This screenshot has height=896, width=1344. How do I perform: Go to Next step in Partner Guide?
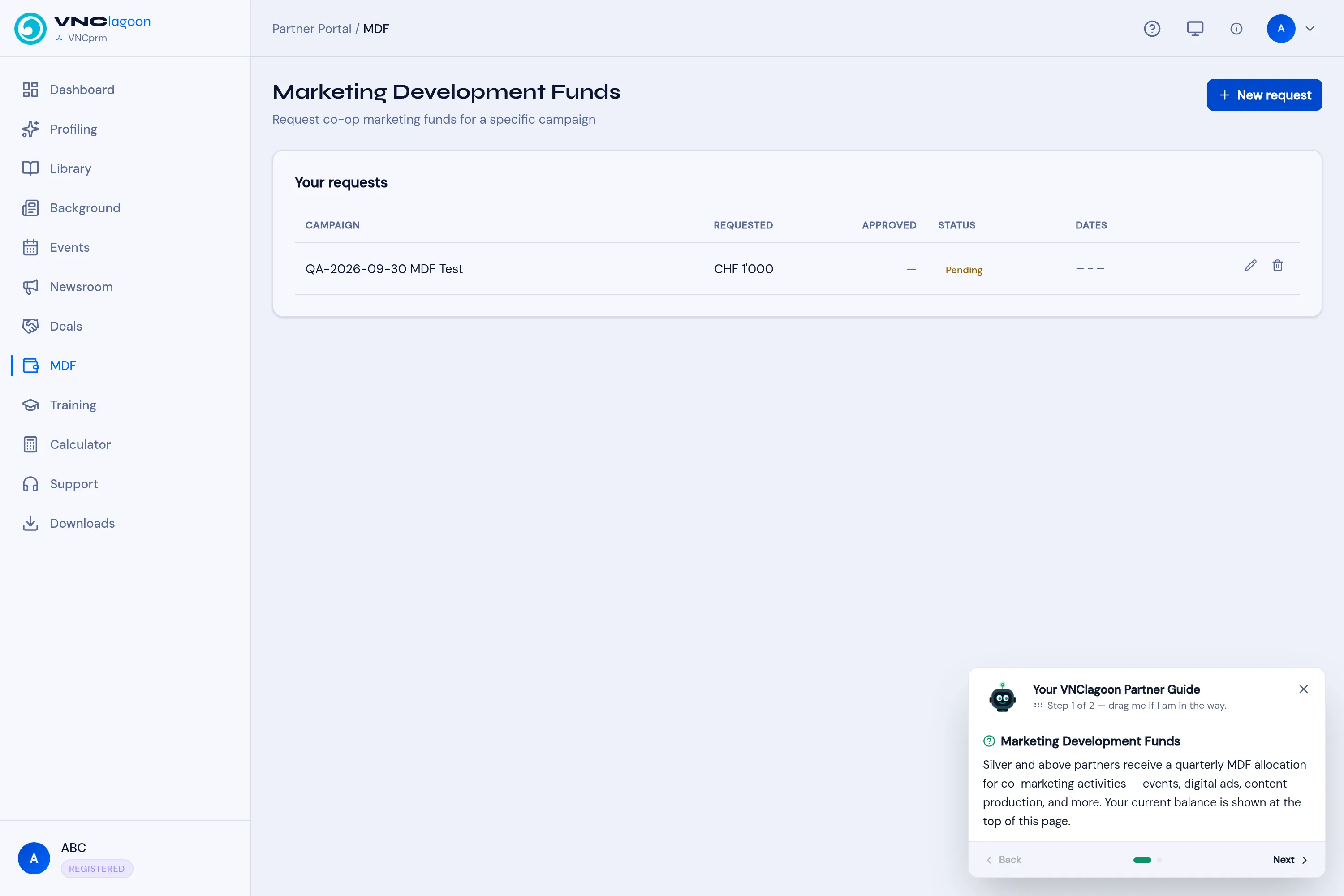point(1290,860)
